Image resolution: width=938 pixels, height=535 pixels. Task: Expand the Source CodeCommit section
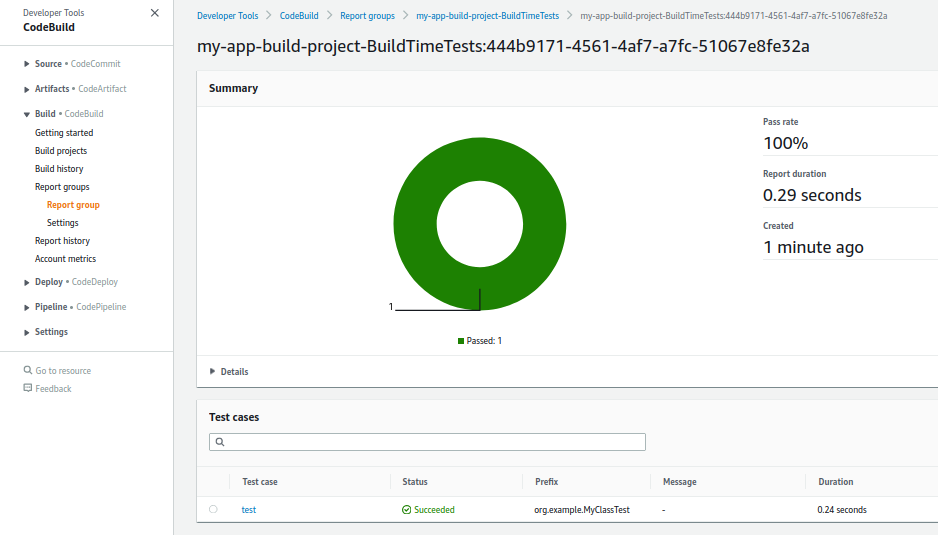(x=27, y=64)
